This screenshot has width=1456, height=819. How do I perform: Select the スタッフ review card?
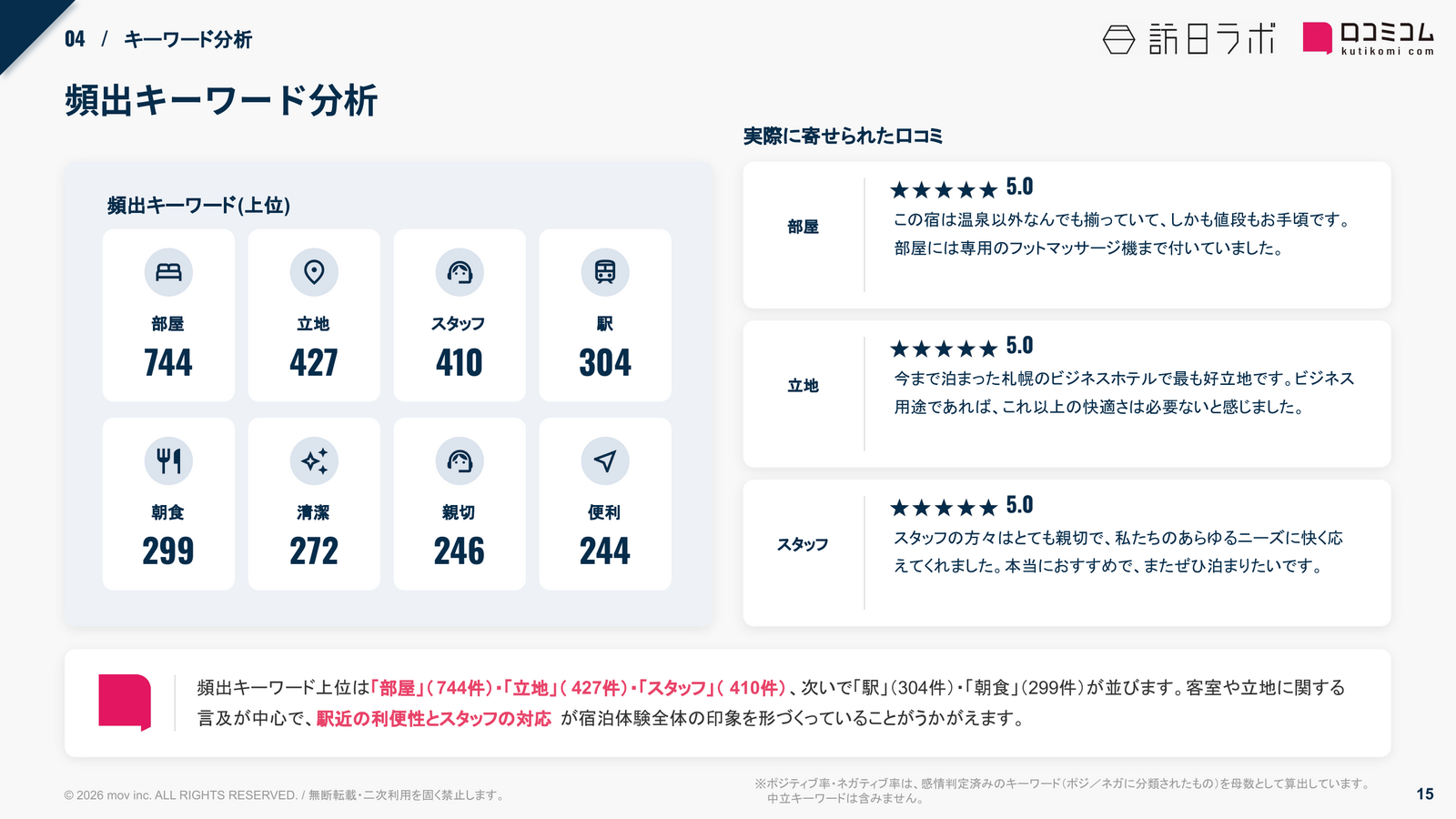coord(1067,553)
